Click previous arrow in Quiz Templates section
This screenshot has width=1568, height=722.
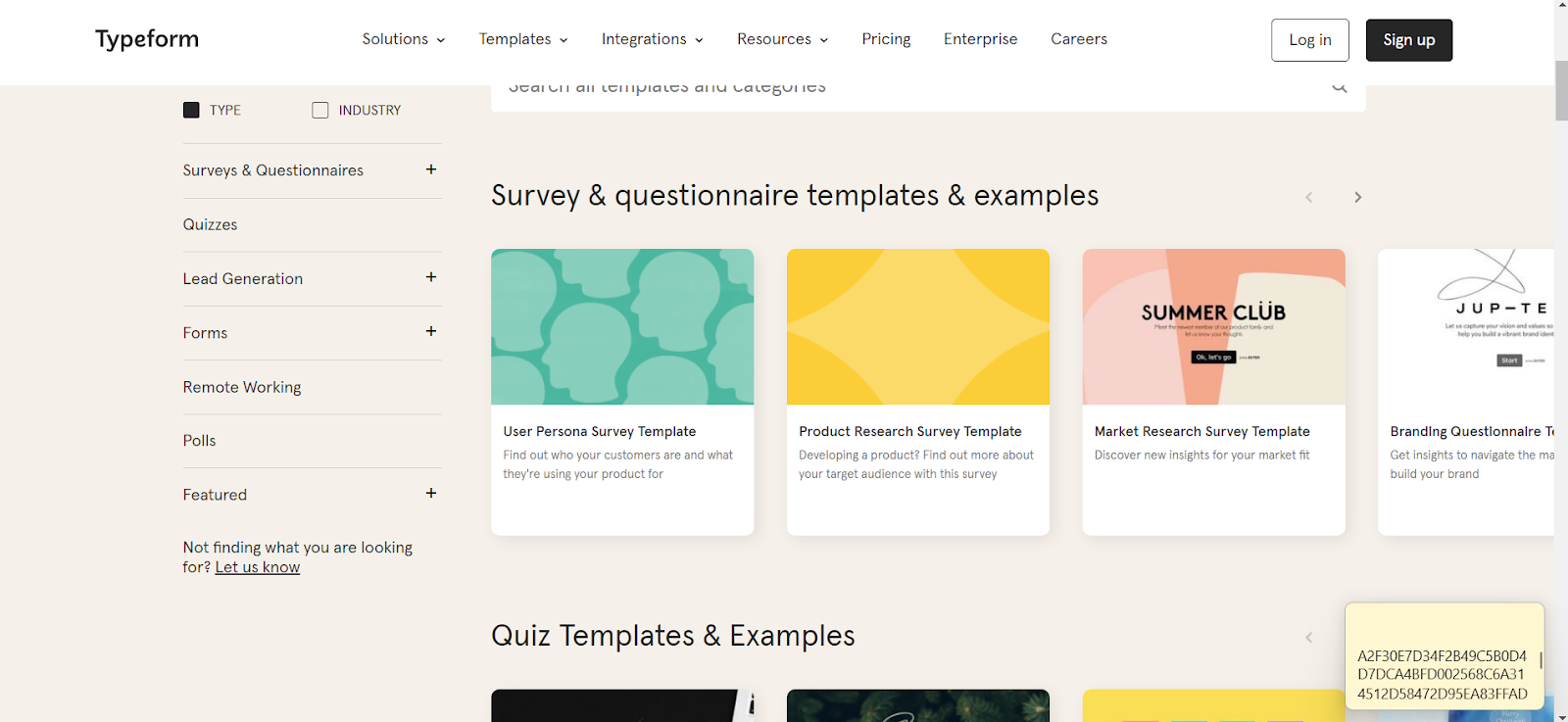1308,638
